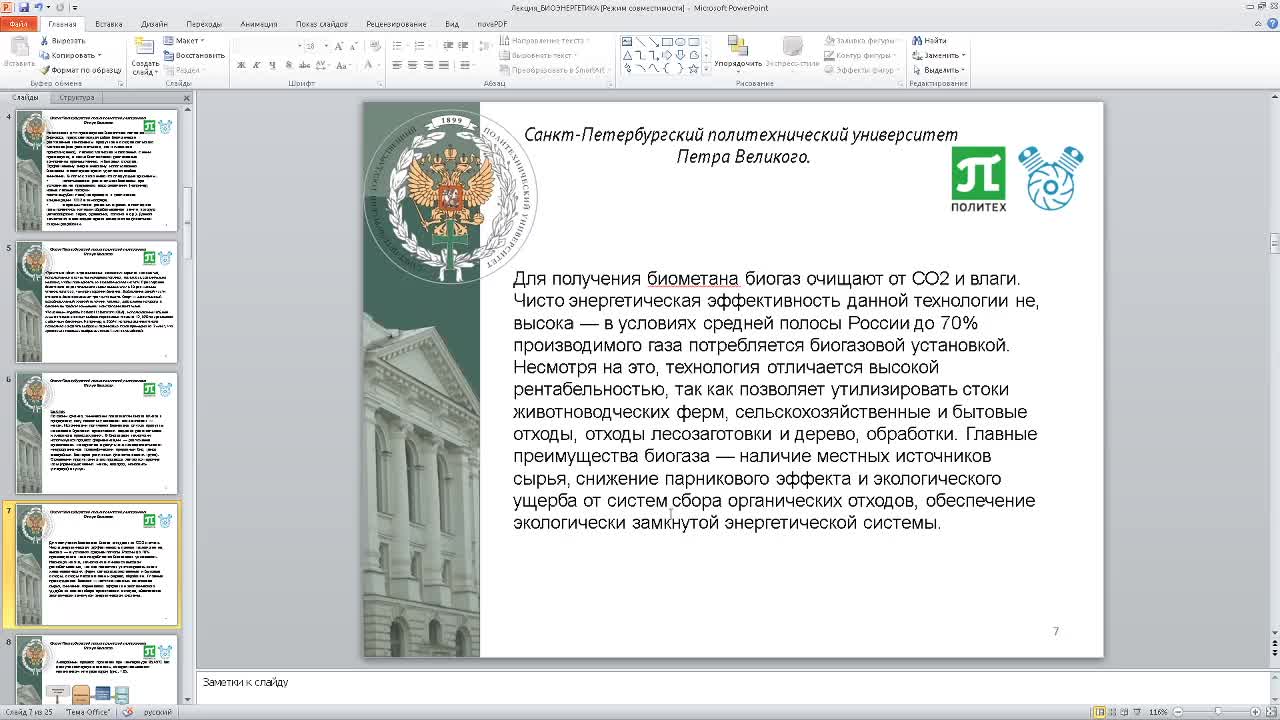The width and height of the screenshot is (1280, 720).
Task: Click the Undo arrow icon
Action: [38, 7]
